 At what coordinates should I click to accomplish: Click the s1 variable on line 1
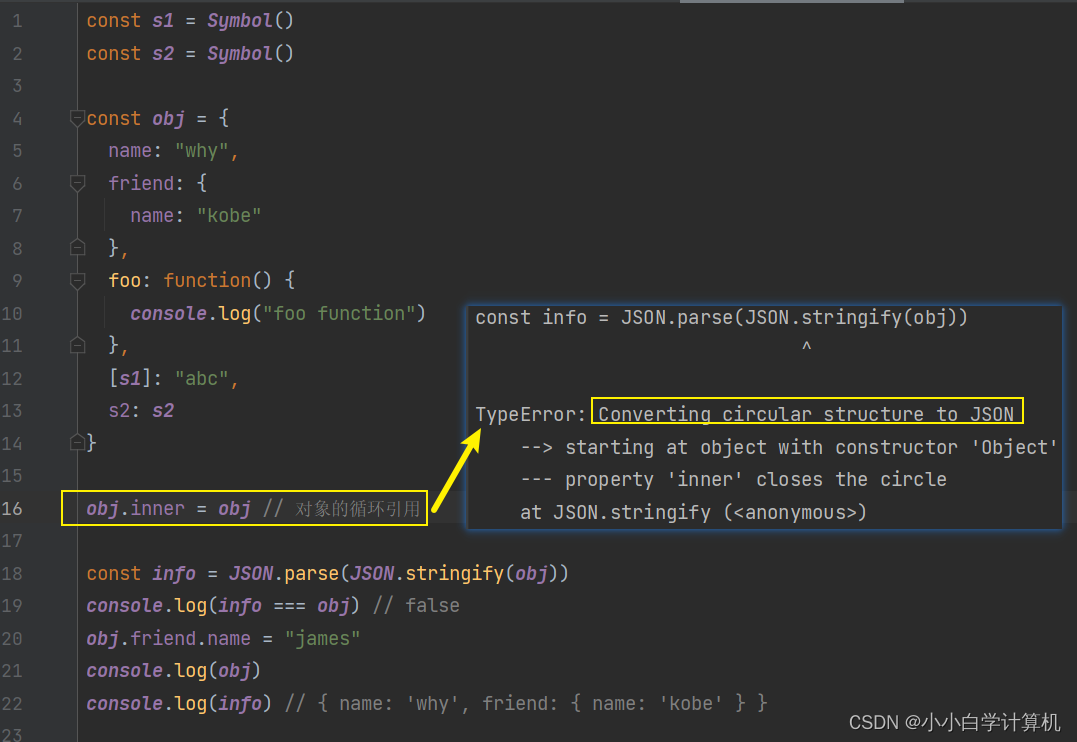163,21
